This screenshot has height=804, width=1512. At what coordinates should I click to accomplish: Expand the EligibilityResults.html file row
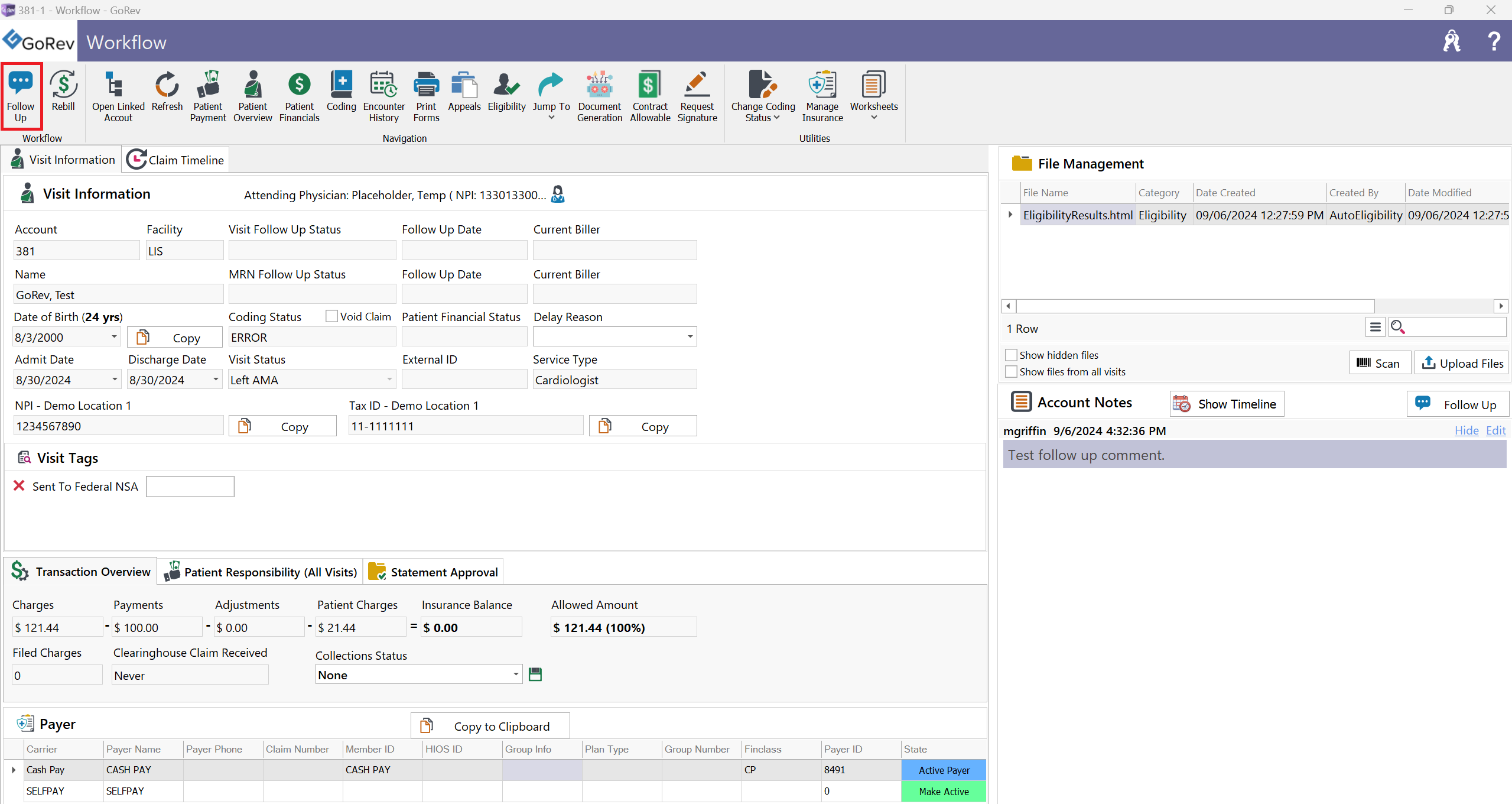coord(1010,215)
